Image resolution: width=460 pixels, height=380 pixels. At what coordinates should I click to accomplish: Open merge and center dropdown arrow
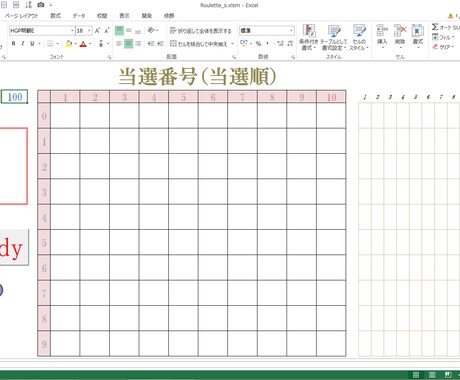(x=232, y=44)
